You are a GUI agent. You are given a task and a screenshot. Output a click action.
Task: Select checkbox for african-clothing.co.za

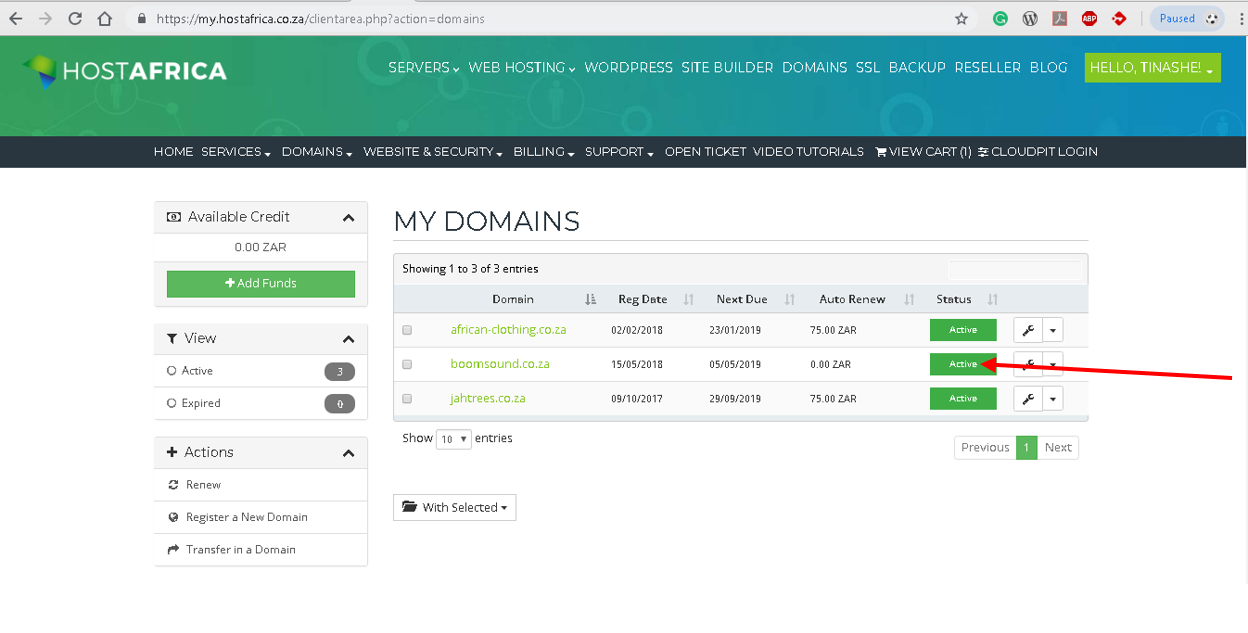407,330
